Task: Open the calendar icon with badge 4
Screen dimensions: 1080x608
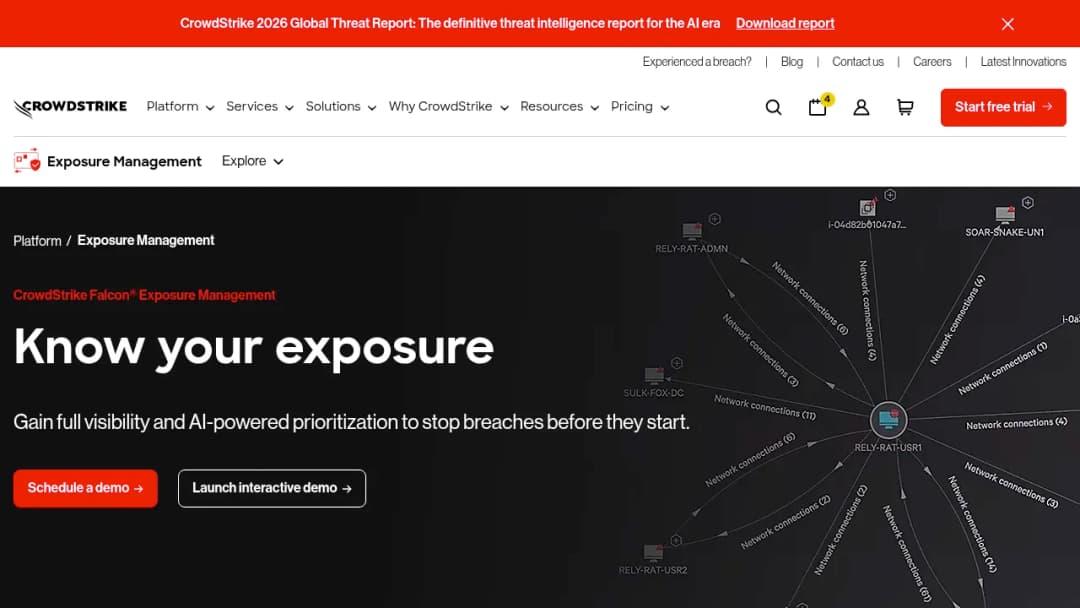Action: click(x=818, y=107)
